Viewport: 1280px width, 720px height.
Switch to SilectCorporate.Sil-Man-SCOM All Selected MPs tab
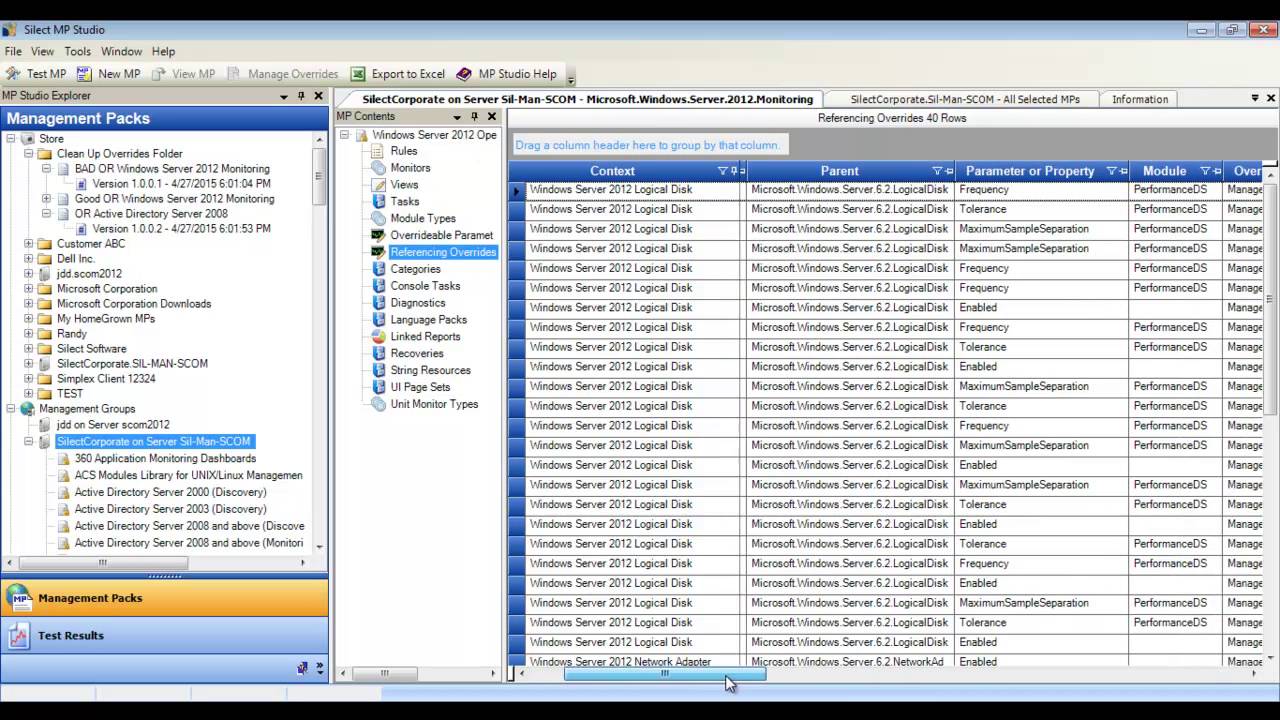tap(965, 99)
